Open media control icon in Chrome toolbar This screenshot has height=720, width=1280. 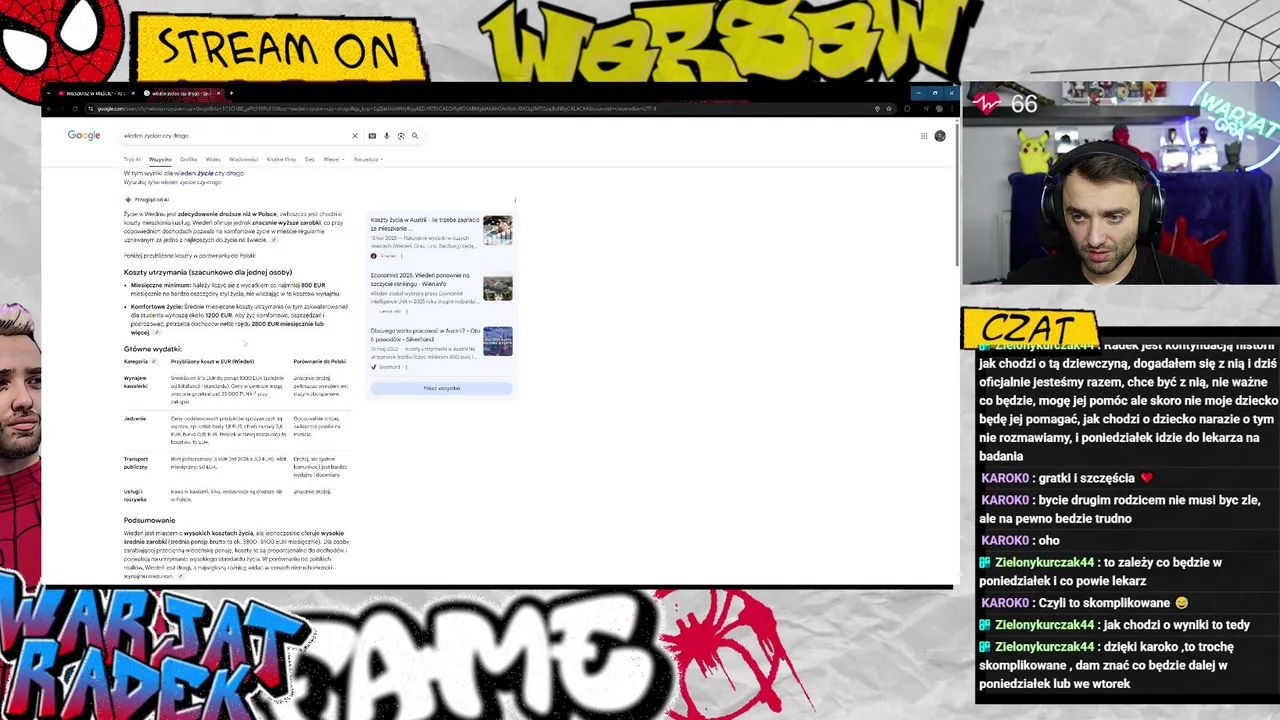pyautogui.click(x=926, y=109)
